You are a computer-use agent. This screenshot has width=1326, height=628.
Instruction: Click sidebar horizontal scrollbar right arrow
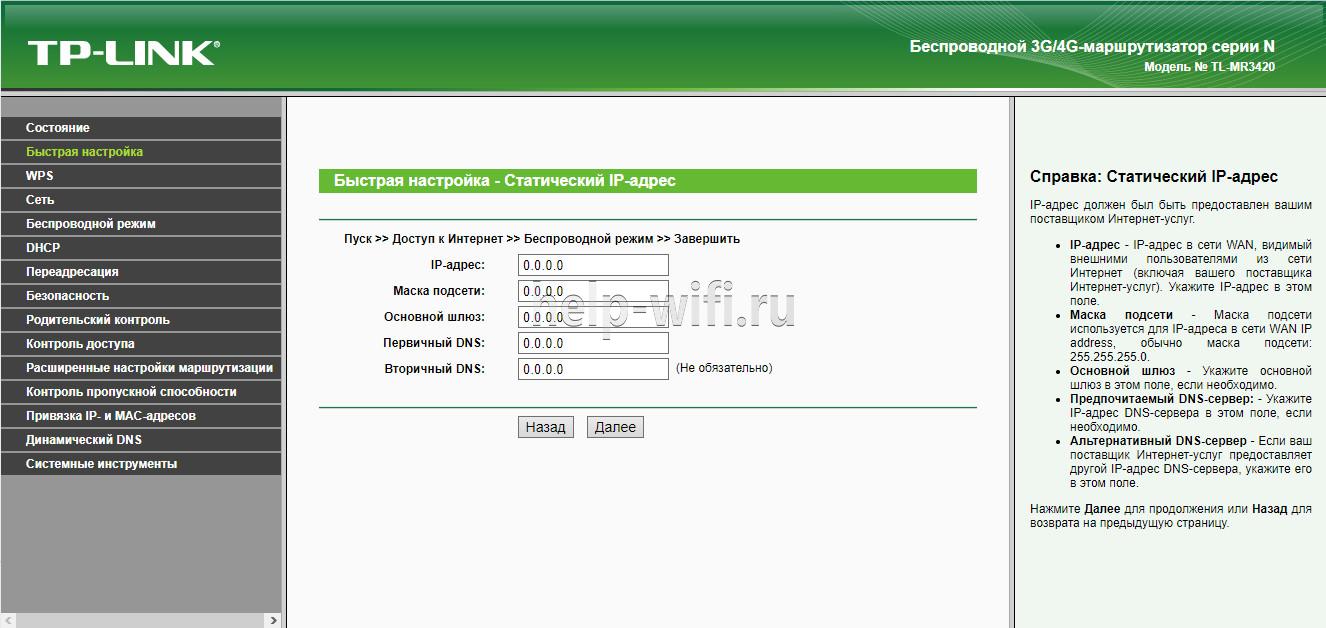click(x=274, y=620)
